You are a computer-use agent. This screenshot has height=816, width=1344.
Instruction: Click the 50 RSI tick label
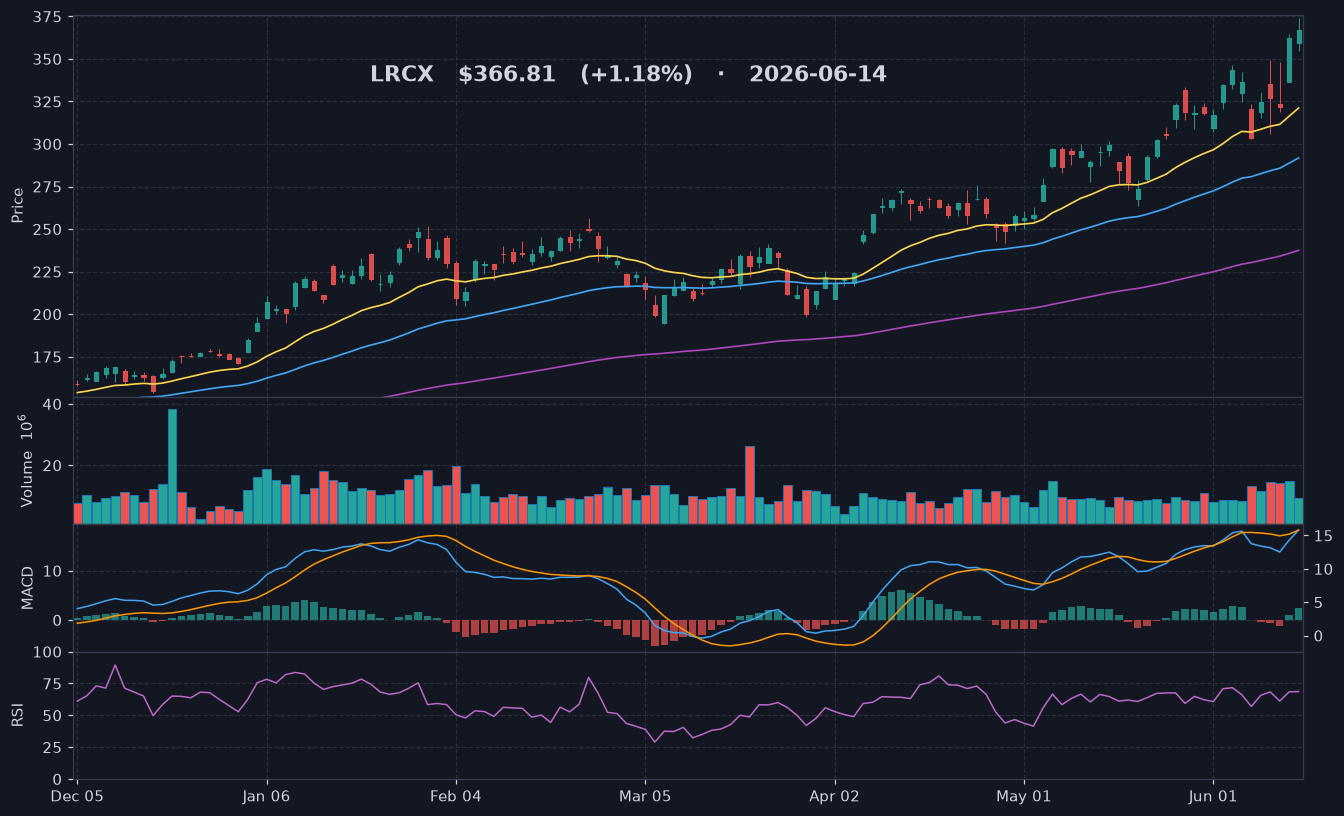pyautogui.click(x=53, y=716)
